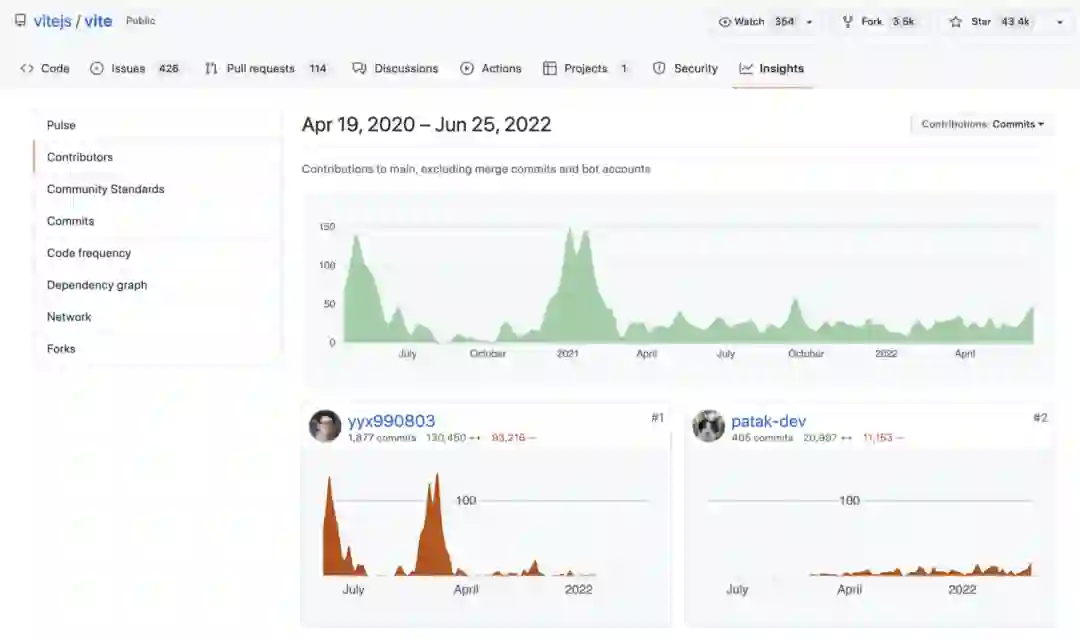Click the Actions play icon

pos(467,68)
